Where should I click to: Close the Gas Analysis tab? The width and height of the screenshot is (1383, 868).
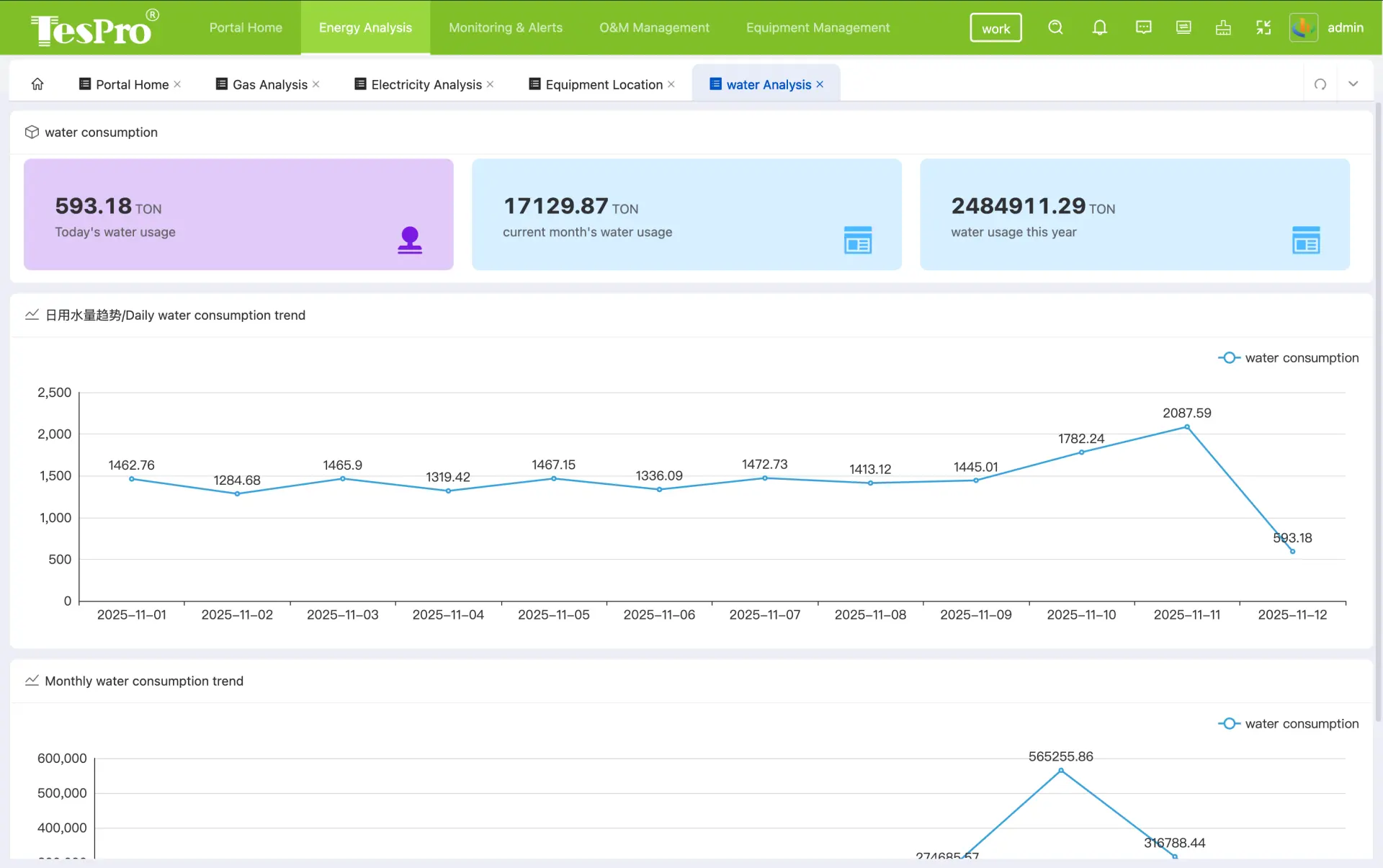316,84
